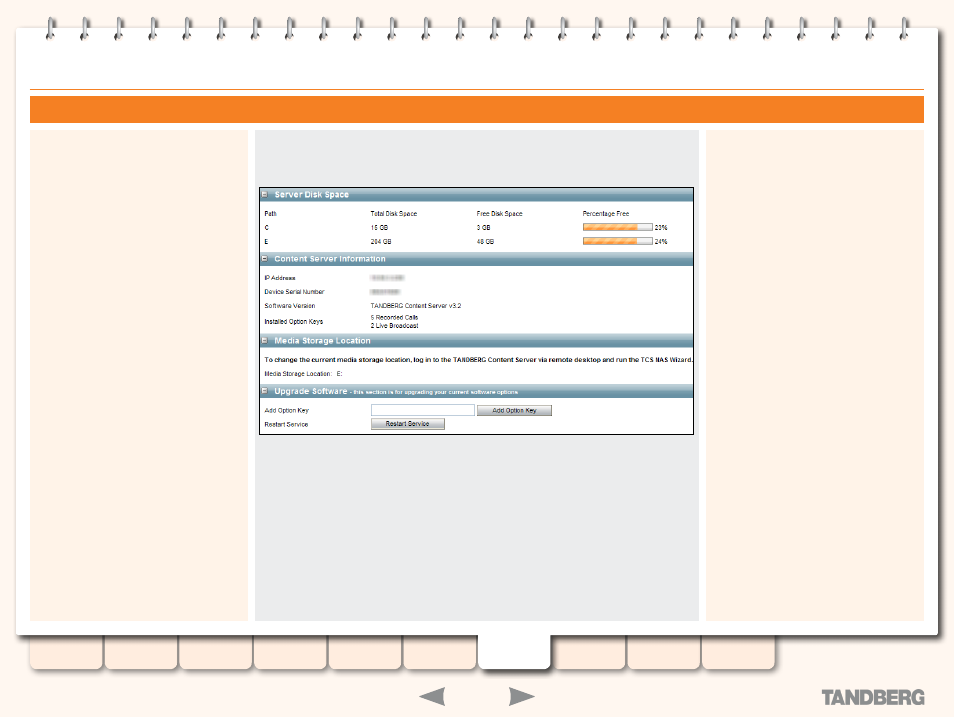
Task: Go to previous page with left arrow
Action: tap(433, 696)
